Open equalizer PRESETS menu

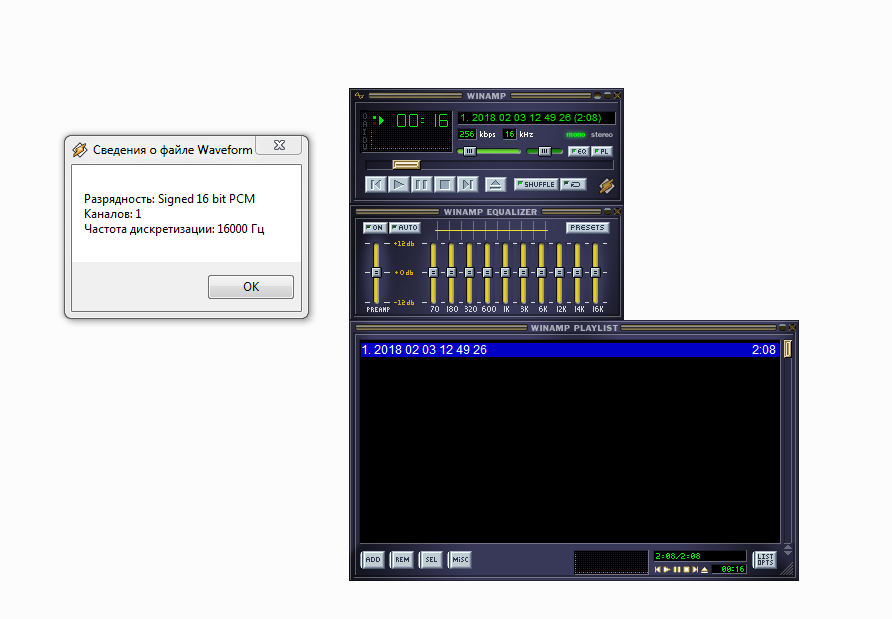click(587, 228)
